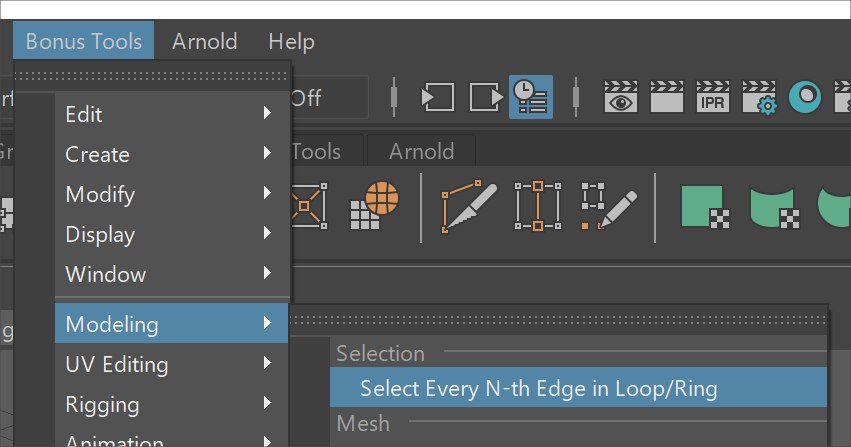Click the orange sphere grid shelf icon

pos(374,205)
